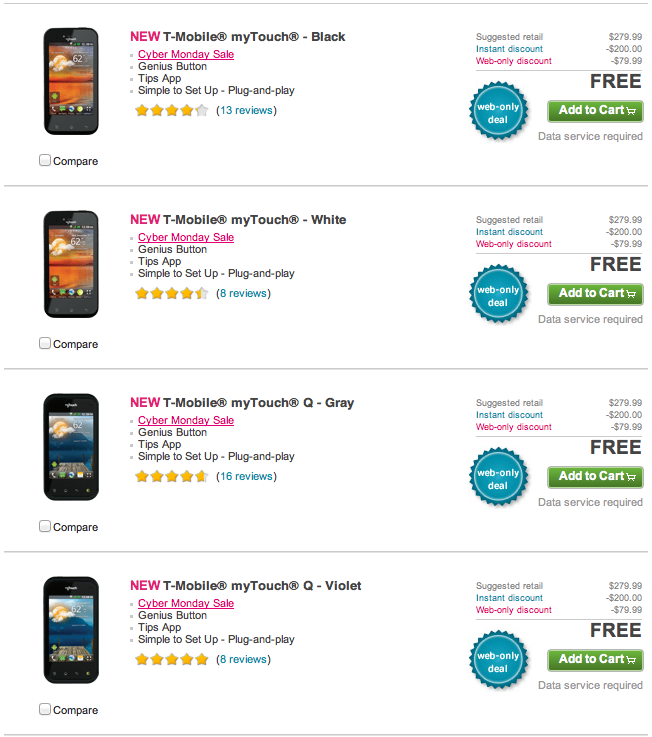Click the web-only deal badge for myTouch White
The height and width of the screenshot is (737, 652).
(x=498, y=295)
